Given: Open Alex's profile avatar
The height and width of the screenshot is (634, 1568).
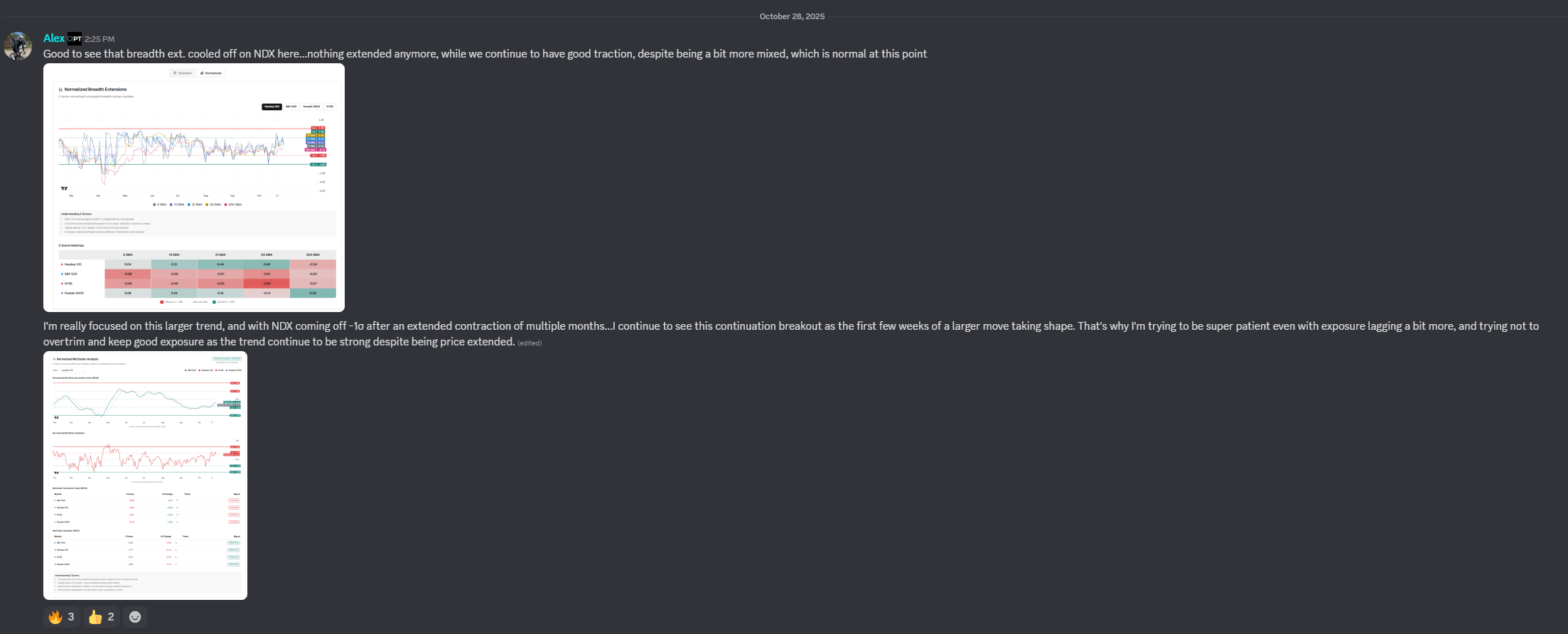Looking at the screenshot, I should 18,46.
